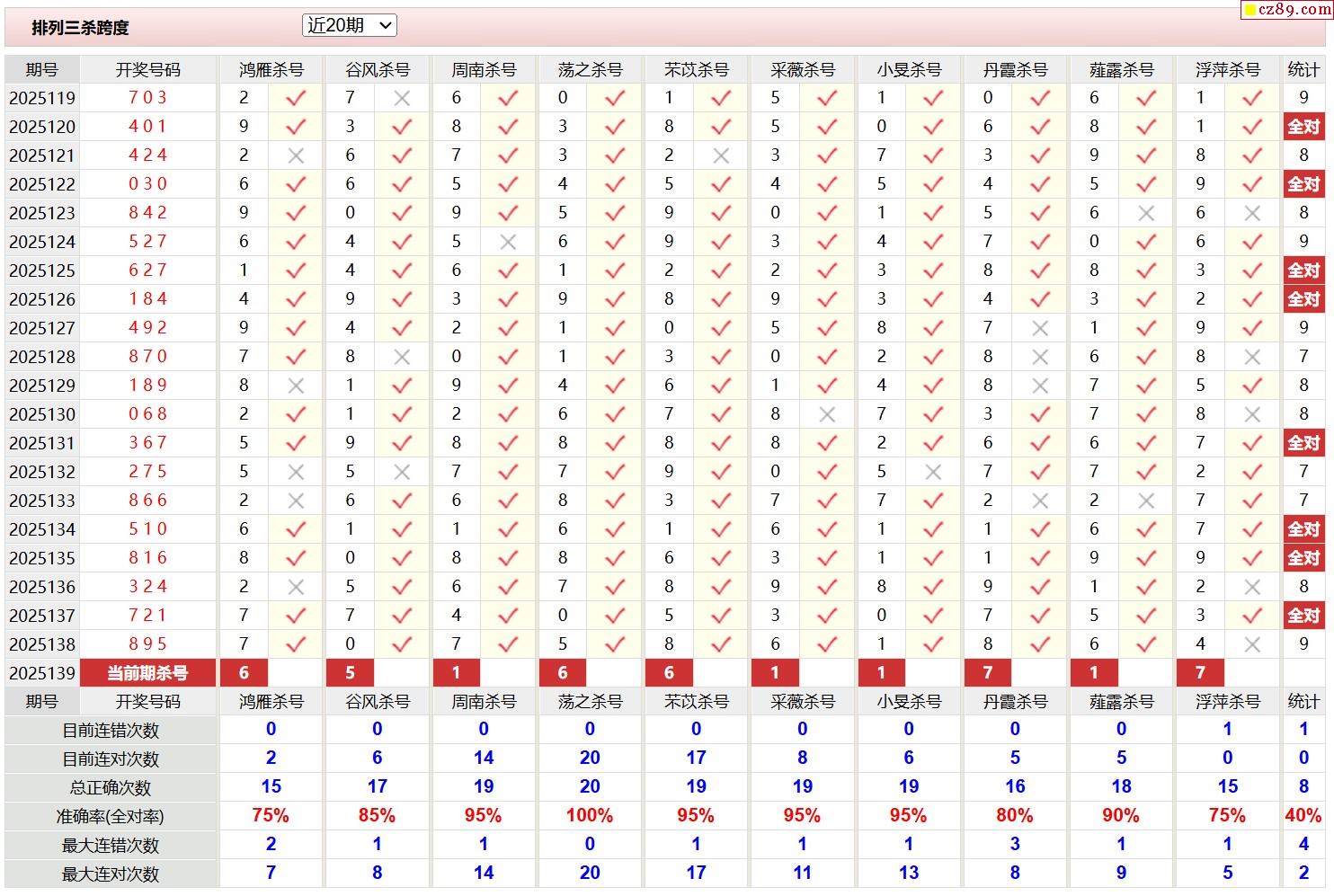
Task: Click the 全对 badge in row 2025122
Action: [x=1303, y=184]
